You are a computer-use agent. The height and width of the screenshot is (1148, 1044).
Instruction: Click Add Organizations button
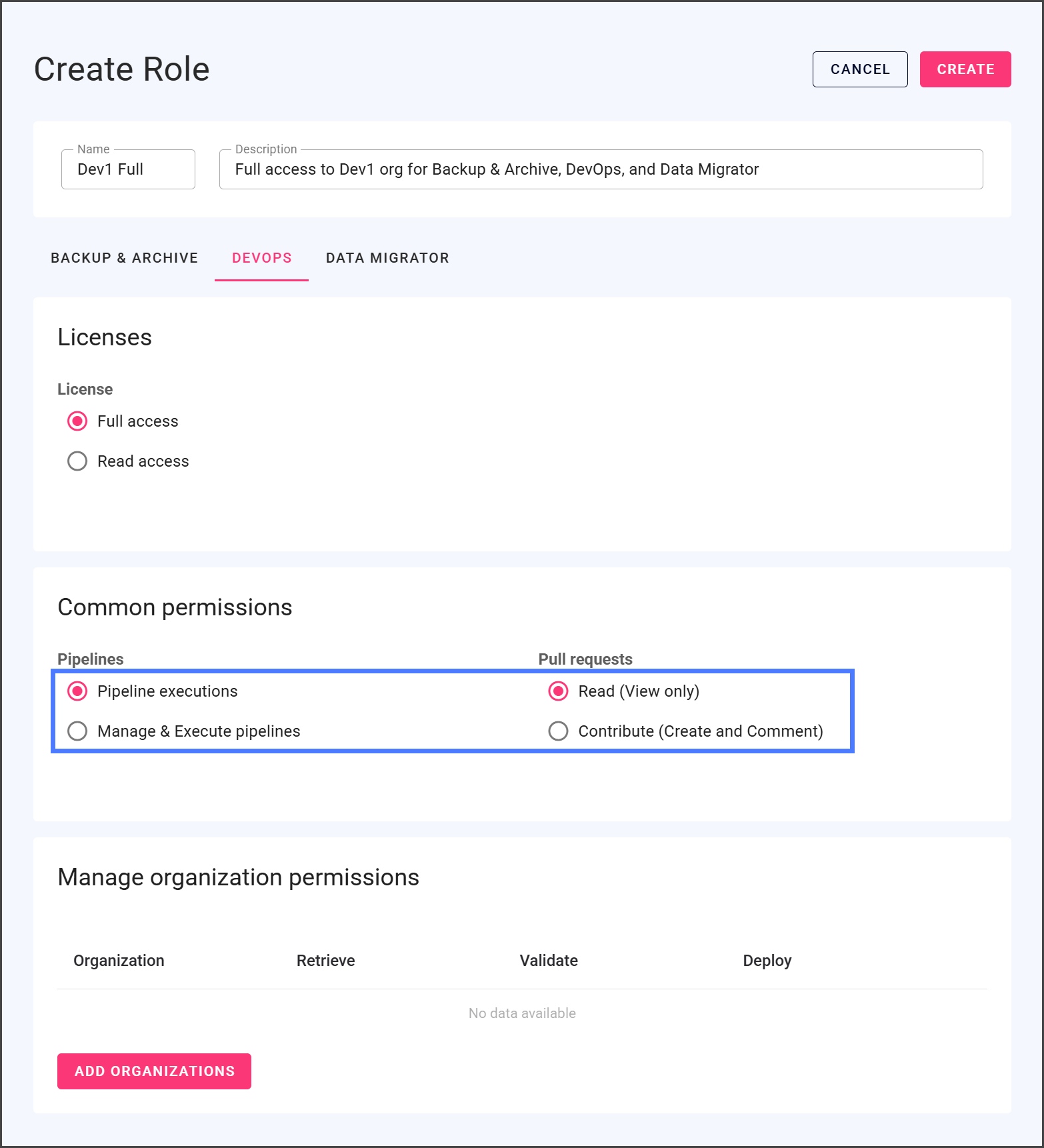(x=154, y=1071)
